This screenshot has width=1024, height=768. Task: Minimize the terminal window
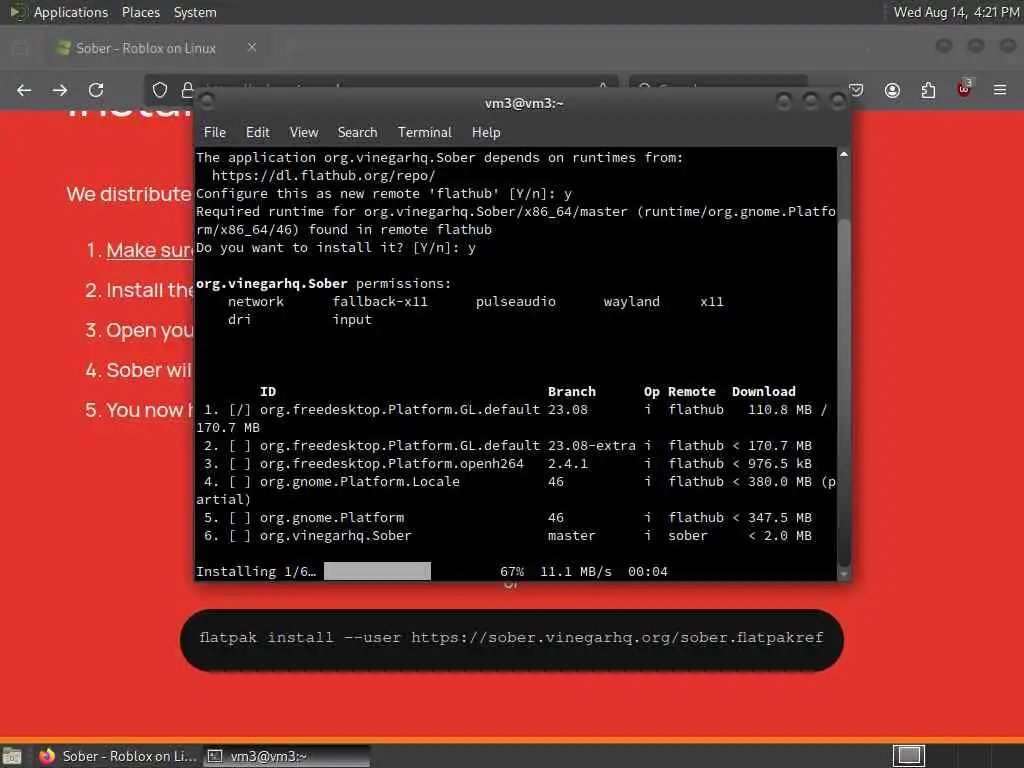[784, 101]
